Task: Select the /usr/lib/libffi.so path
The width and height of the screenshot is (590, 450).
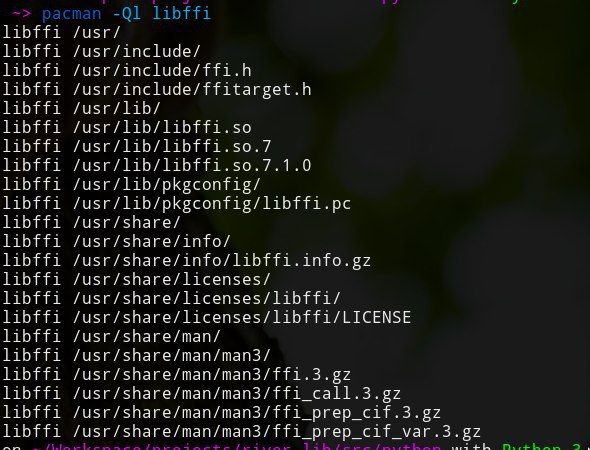Action: coord(162,128)
